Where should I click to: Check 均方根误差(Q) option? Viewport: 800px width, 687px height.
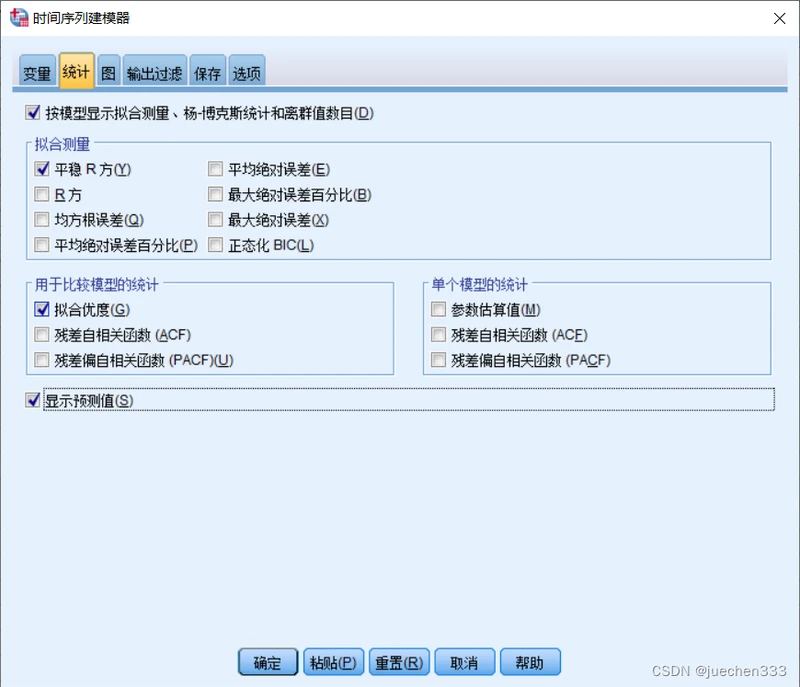click(x=42, y=220)
